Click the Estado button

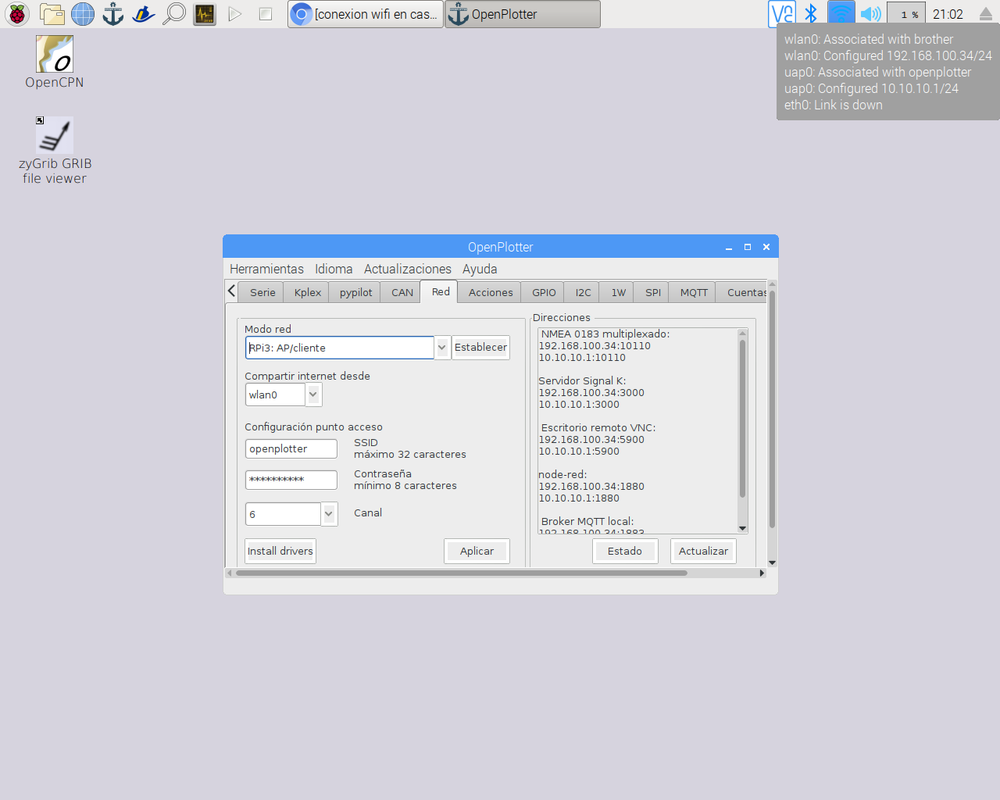pos(624,551)
